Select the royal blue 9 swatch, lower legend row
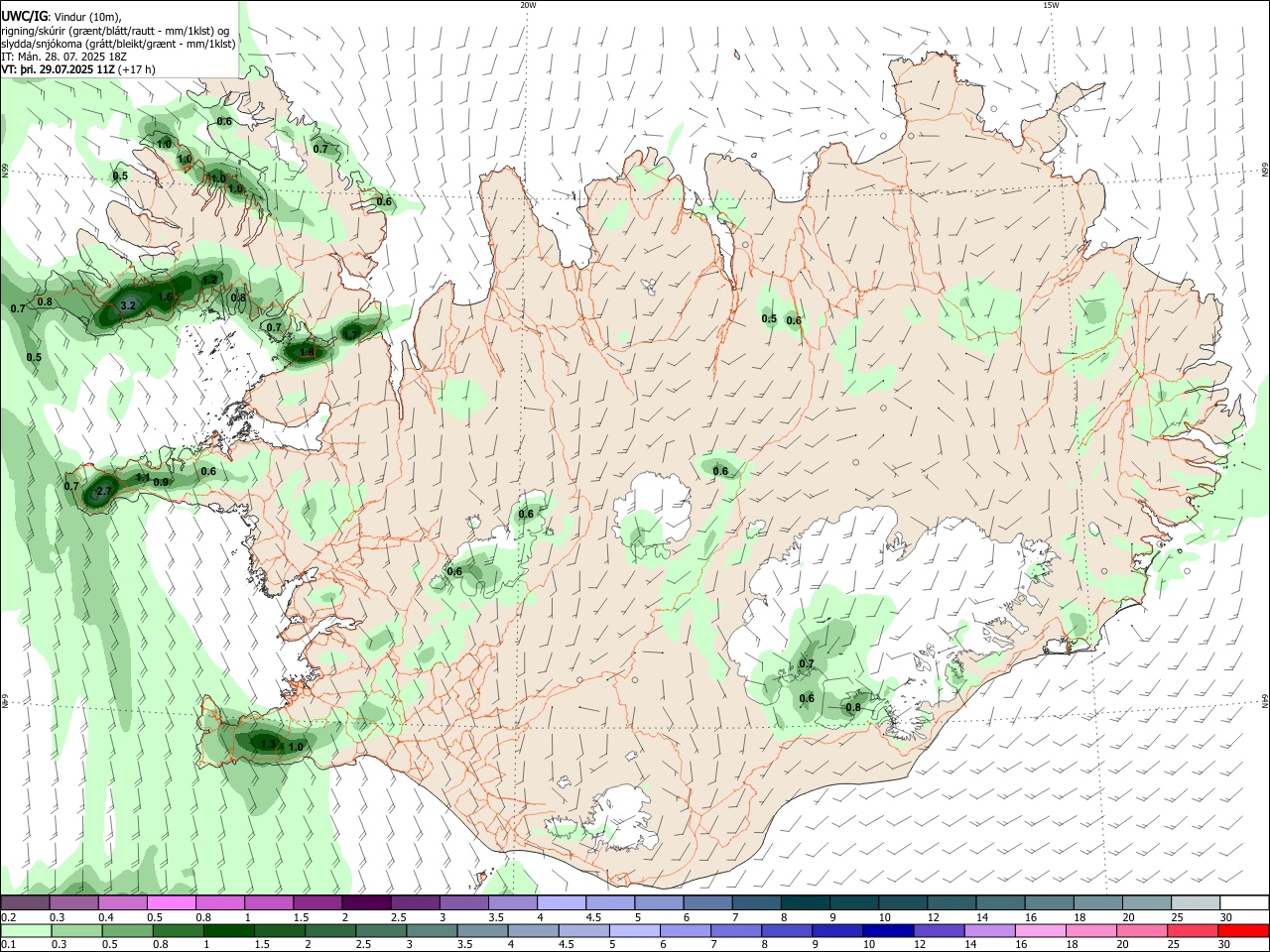Image resolution: width=1270 pixels, height=952 pixels. pyautogui.click(x=836, y=930)
